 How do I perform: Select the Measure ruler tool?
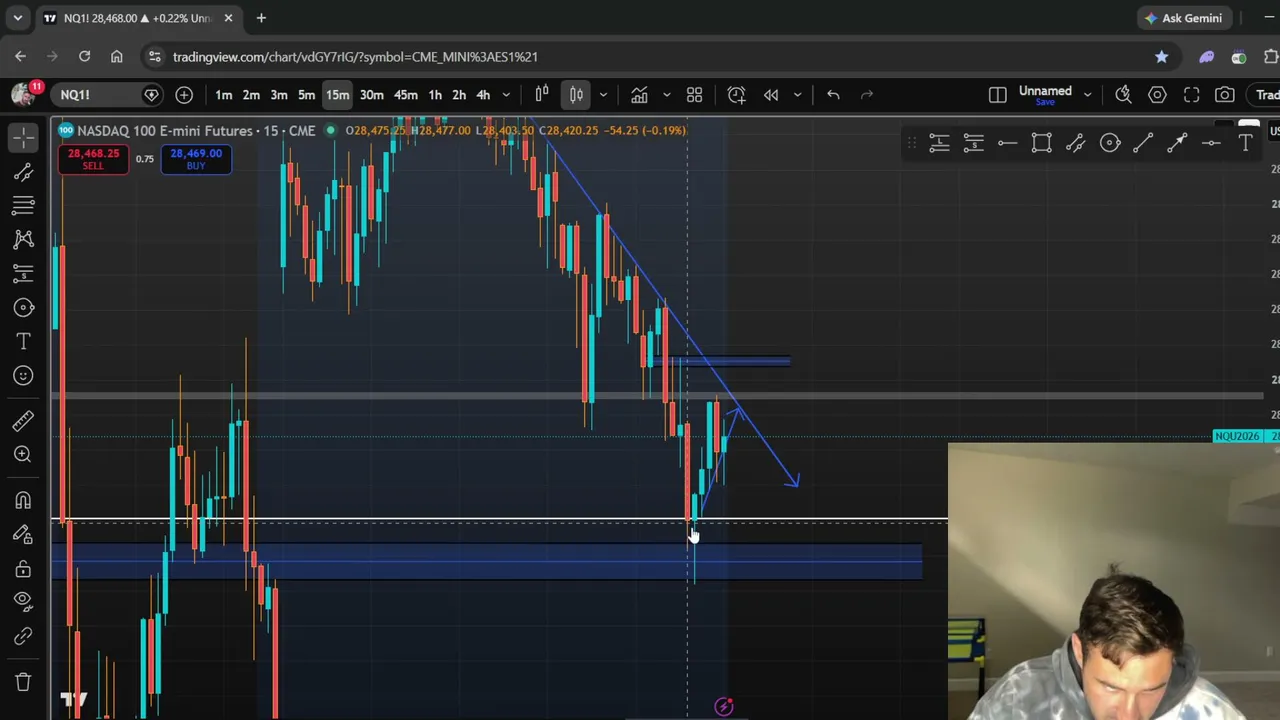(x=24, y=421)
